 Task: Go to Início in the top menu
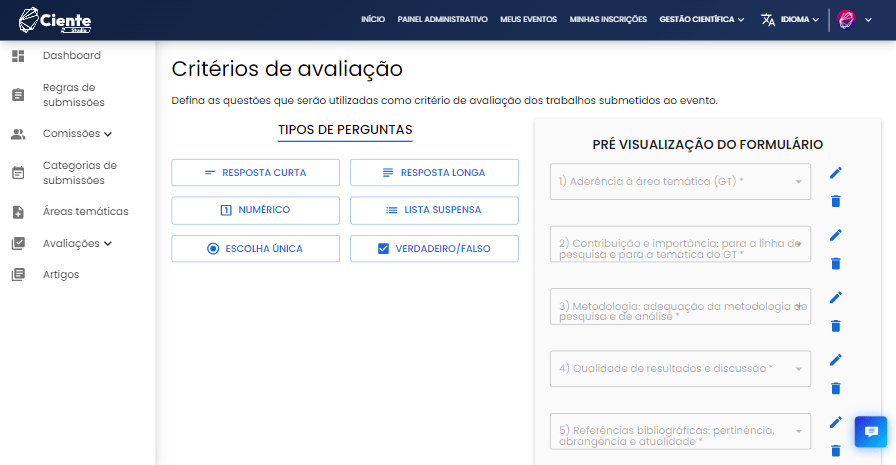(x=373, y=19)
